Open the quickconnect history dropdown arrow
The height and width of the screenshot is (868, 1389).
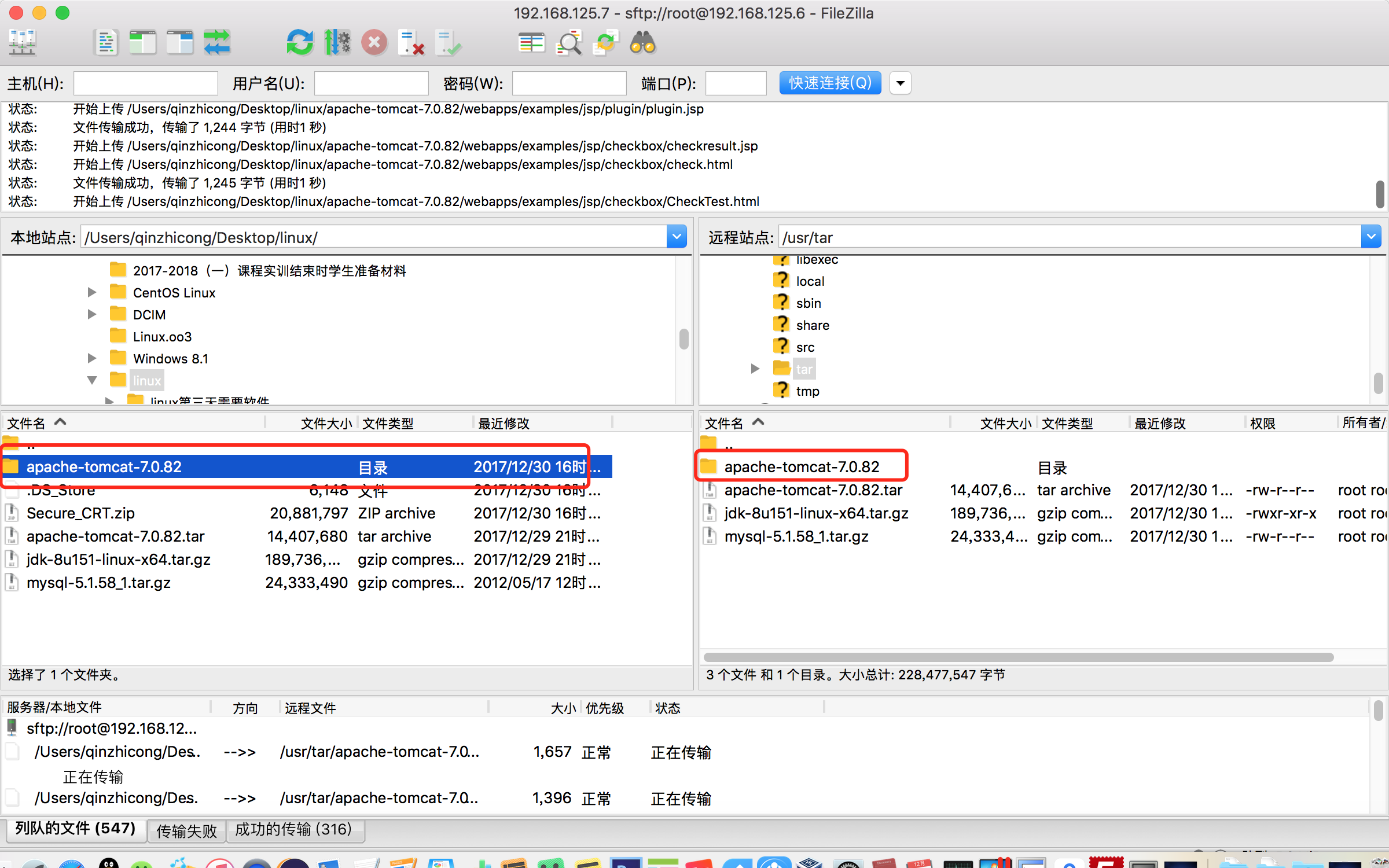pyautogui.click(x=900, y=83)
